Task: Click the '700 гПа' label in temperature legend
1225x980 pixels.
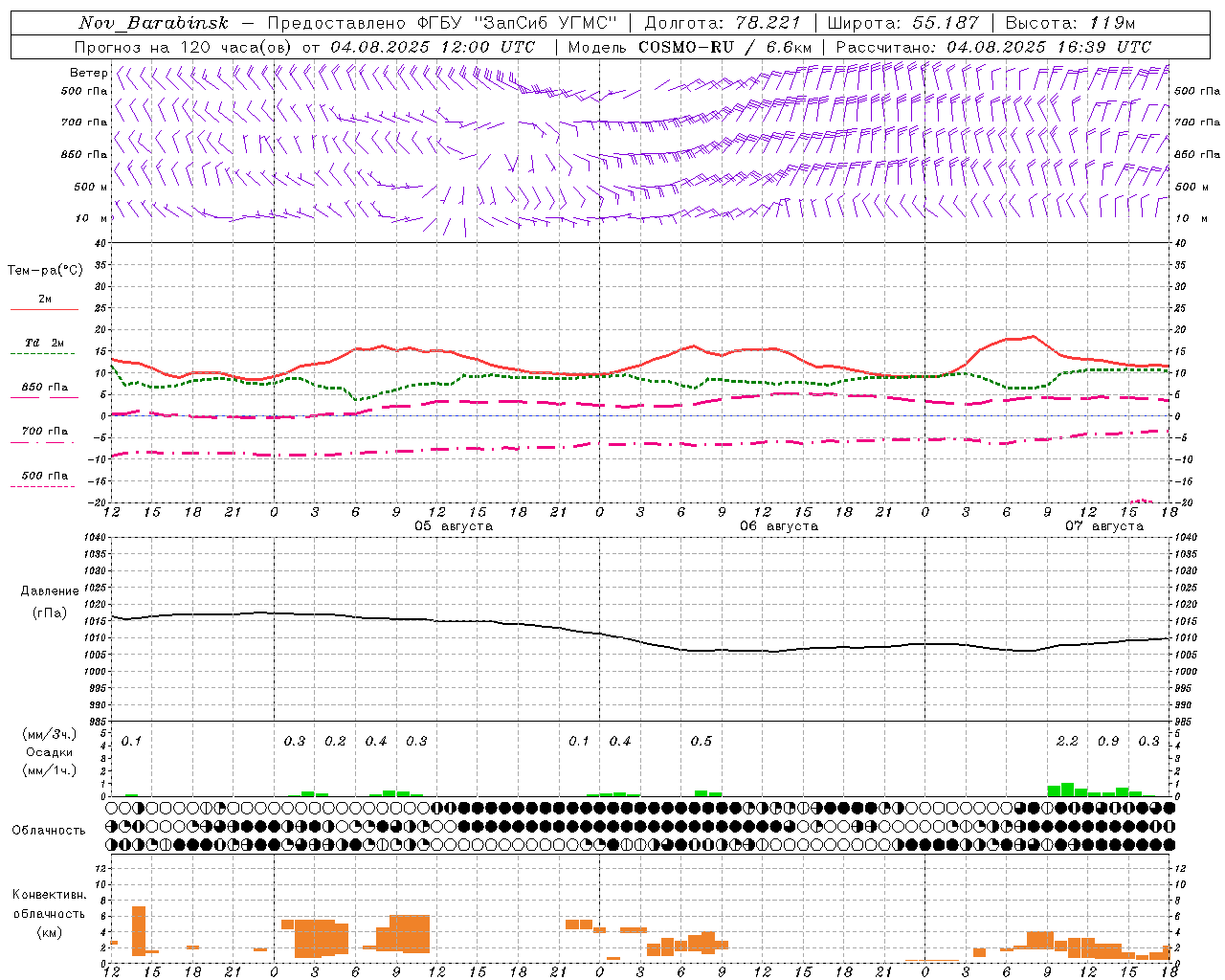Action: click(45, 432)
